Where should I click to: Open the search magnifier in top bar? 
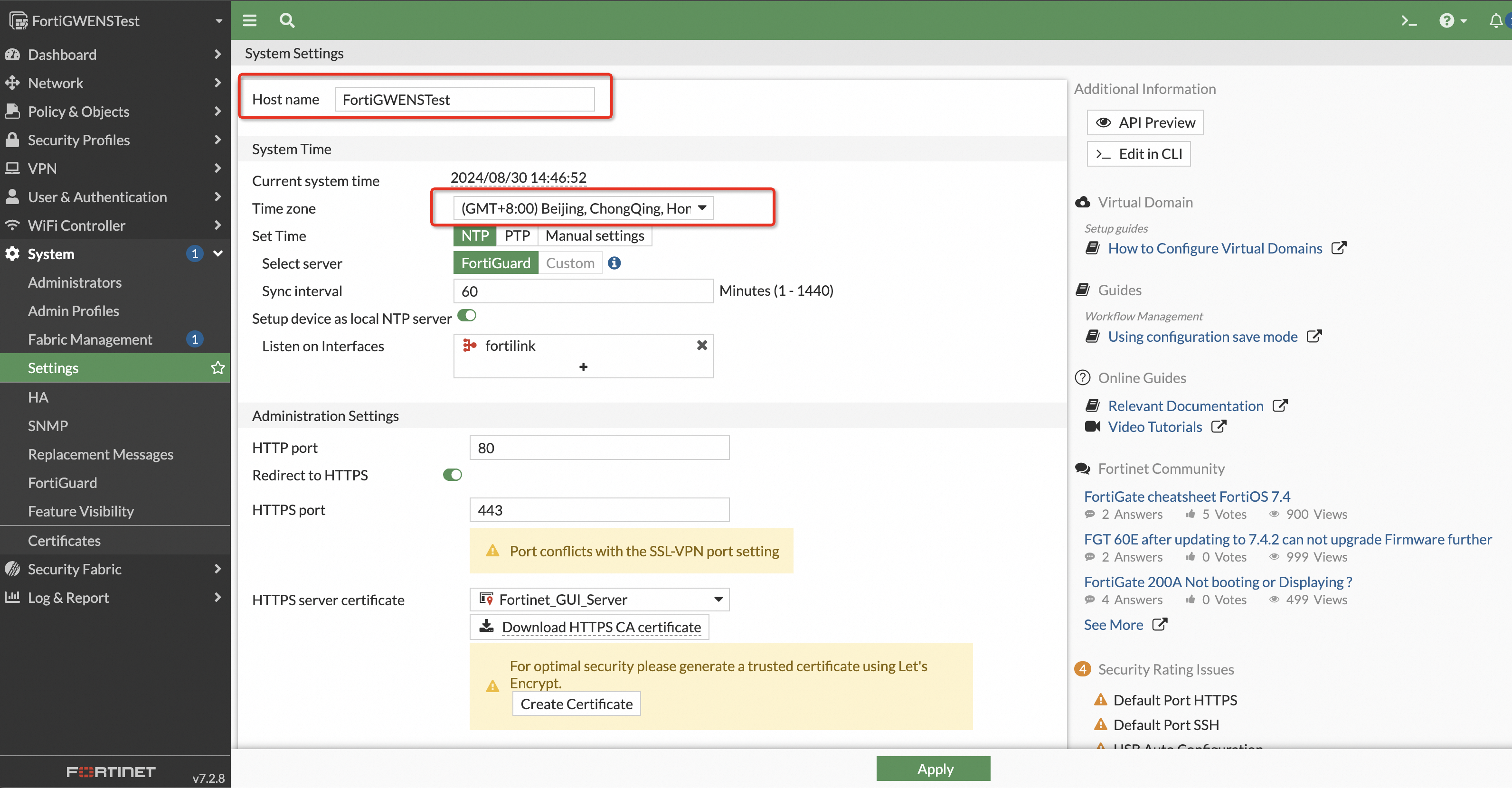point(286,20)
